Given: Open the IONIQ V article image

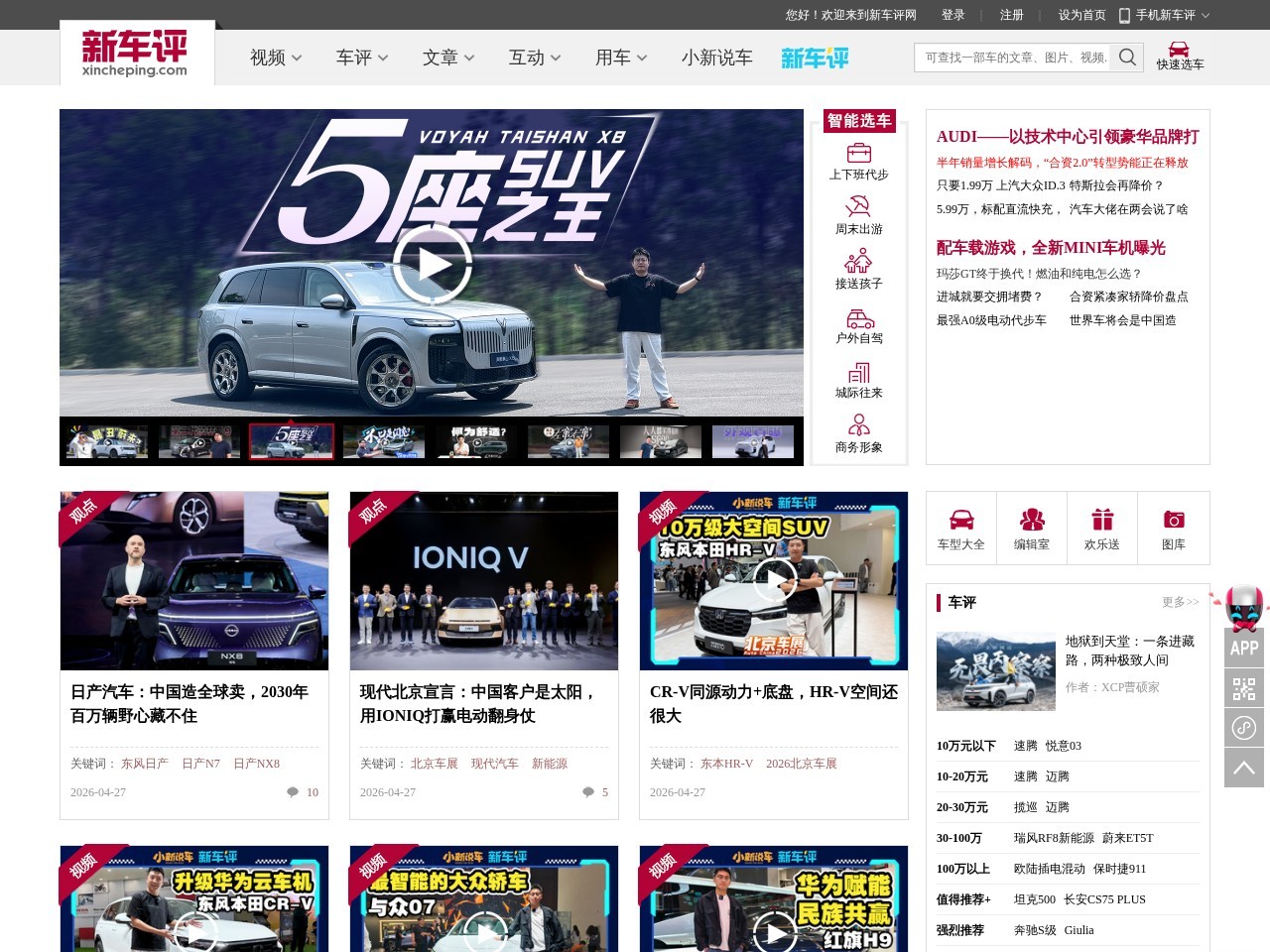Looking at the screenshot, I should coord(484,581).
